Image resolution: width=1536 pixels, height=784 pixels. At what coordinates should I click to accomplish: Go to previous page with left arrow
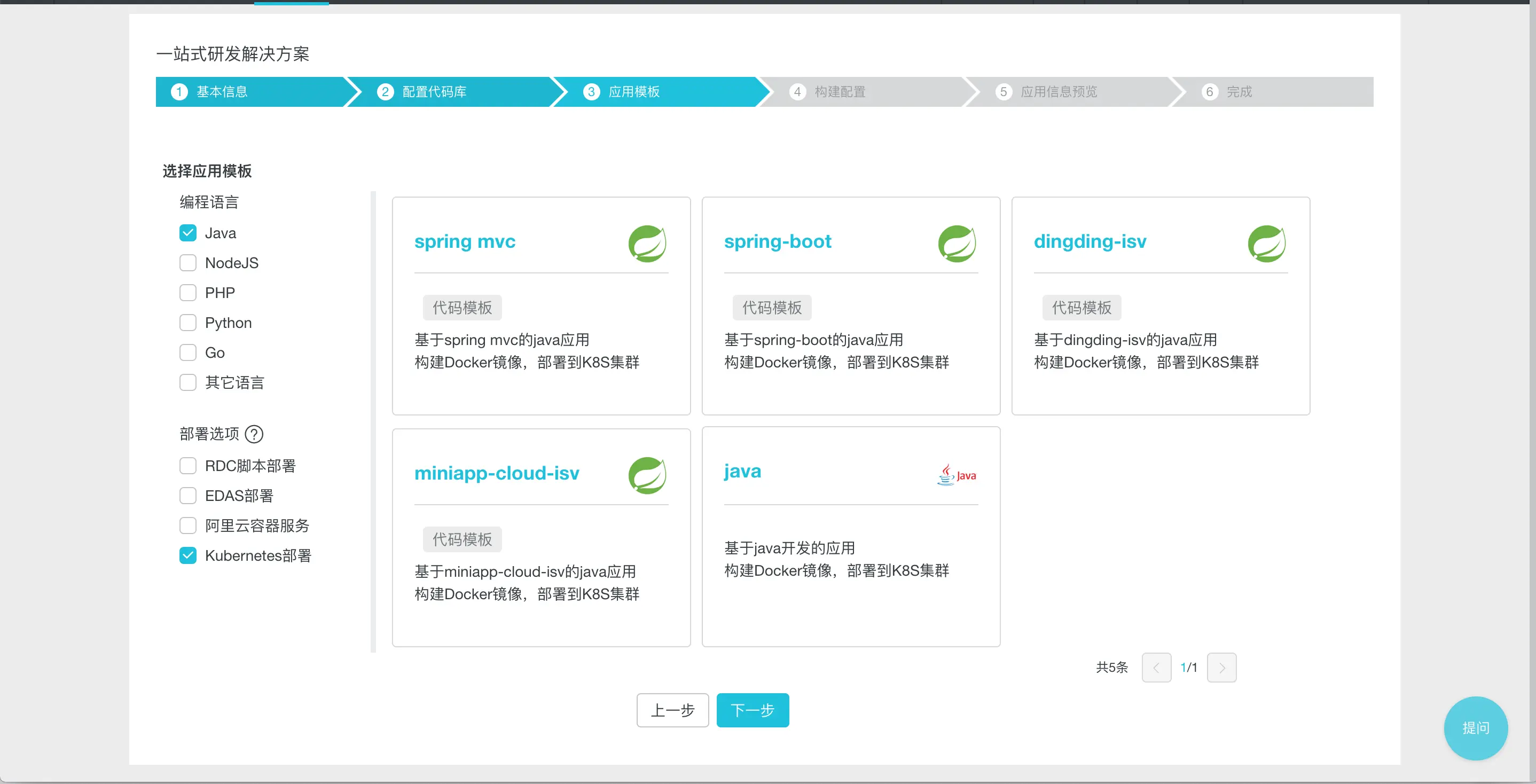[1156, 668]
